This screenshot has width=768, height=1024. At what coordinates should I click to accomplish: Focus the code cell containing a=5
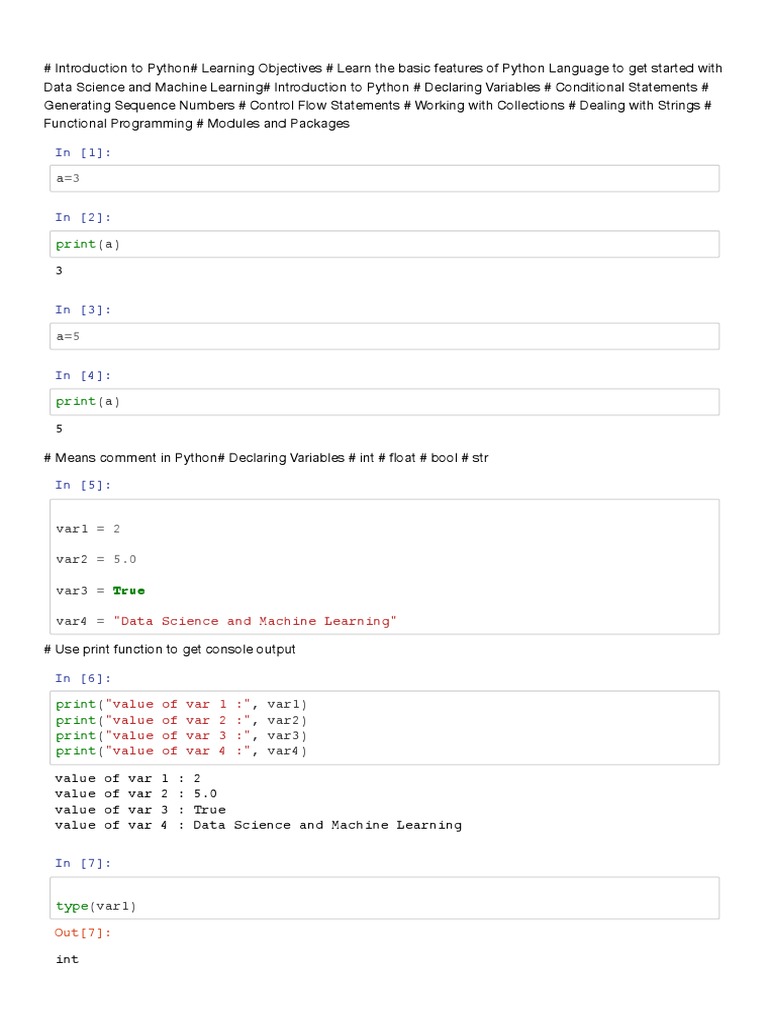click(385, 336)
